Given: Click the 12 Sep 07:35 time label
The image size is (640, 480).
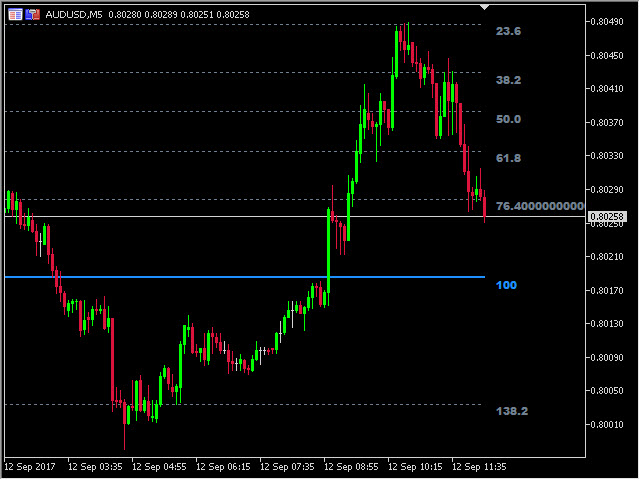Looking at the screenshot, I should point(287,467).
